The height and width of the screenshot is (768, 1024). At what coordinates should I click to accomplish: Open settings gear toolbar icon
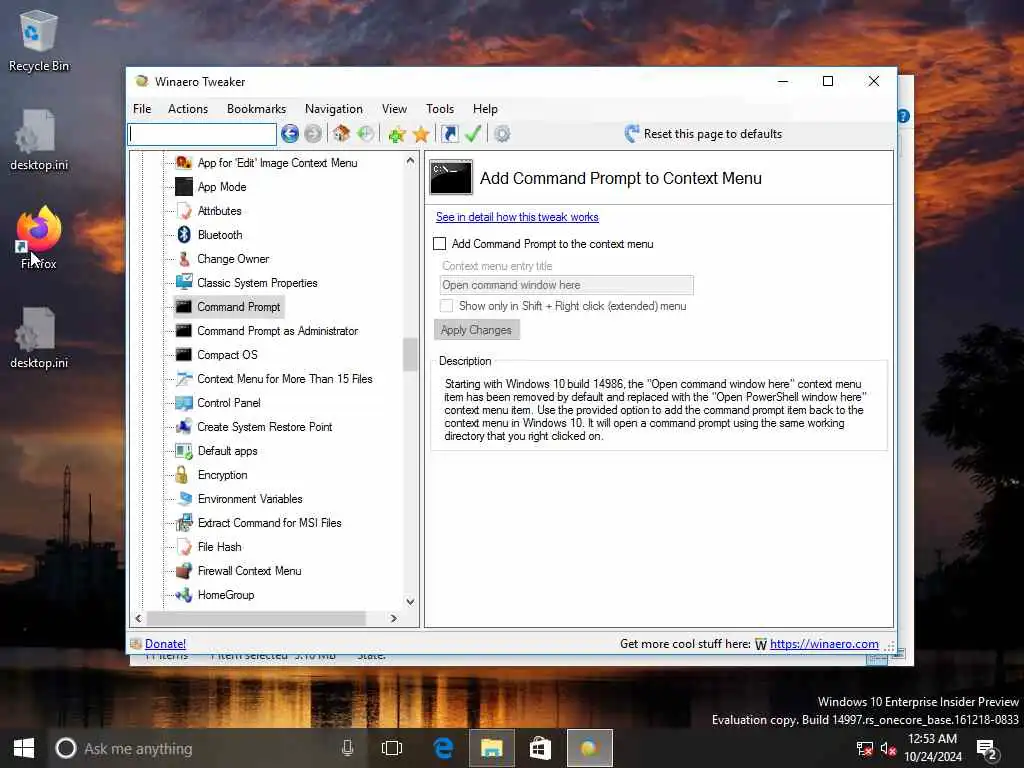[502, 134]
